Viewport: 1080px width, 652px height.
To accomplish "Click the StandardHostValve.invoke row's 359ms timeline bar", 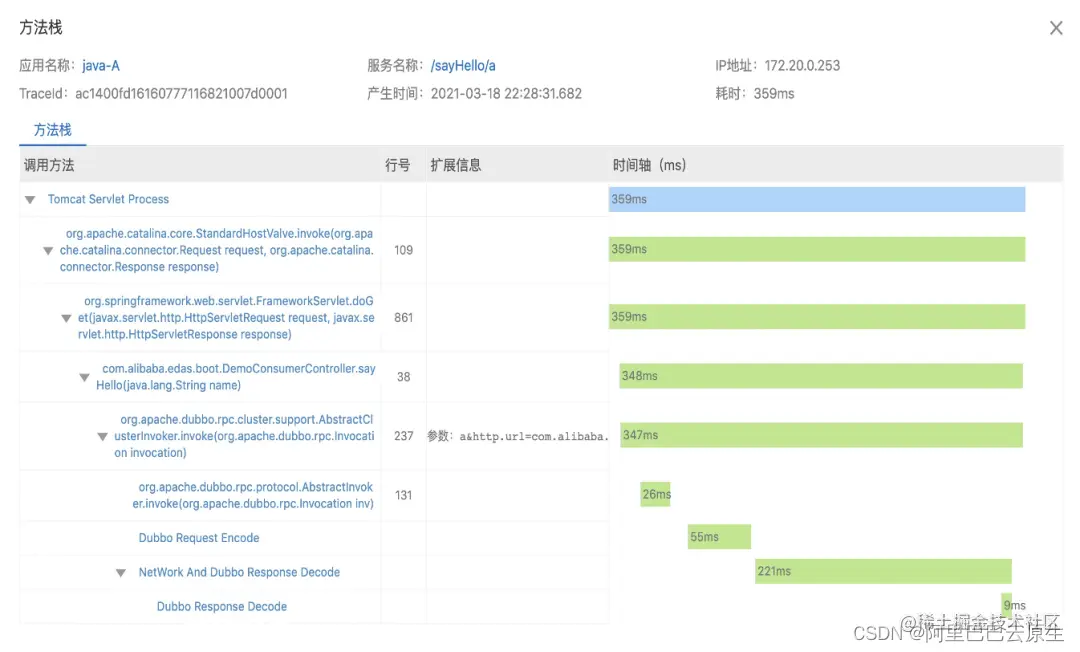I will tap(817, 249).
